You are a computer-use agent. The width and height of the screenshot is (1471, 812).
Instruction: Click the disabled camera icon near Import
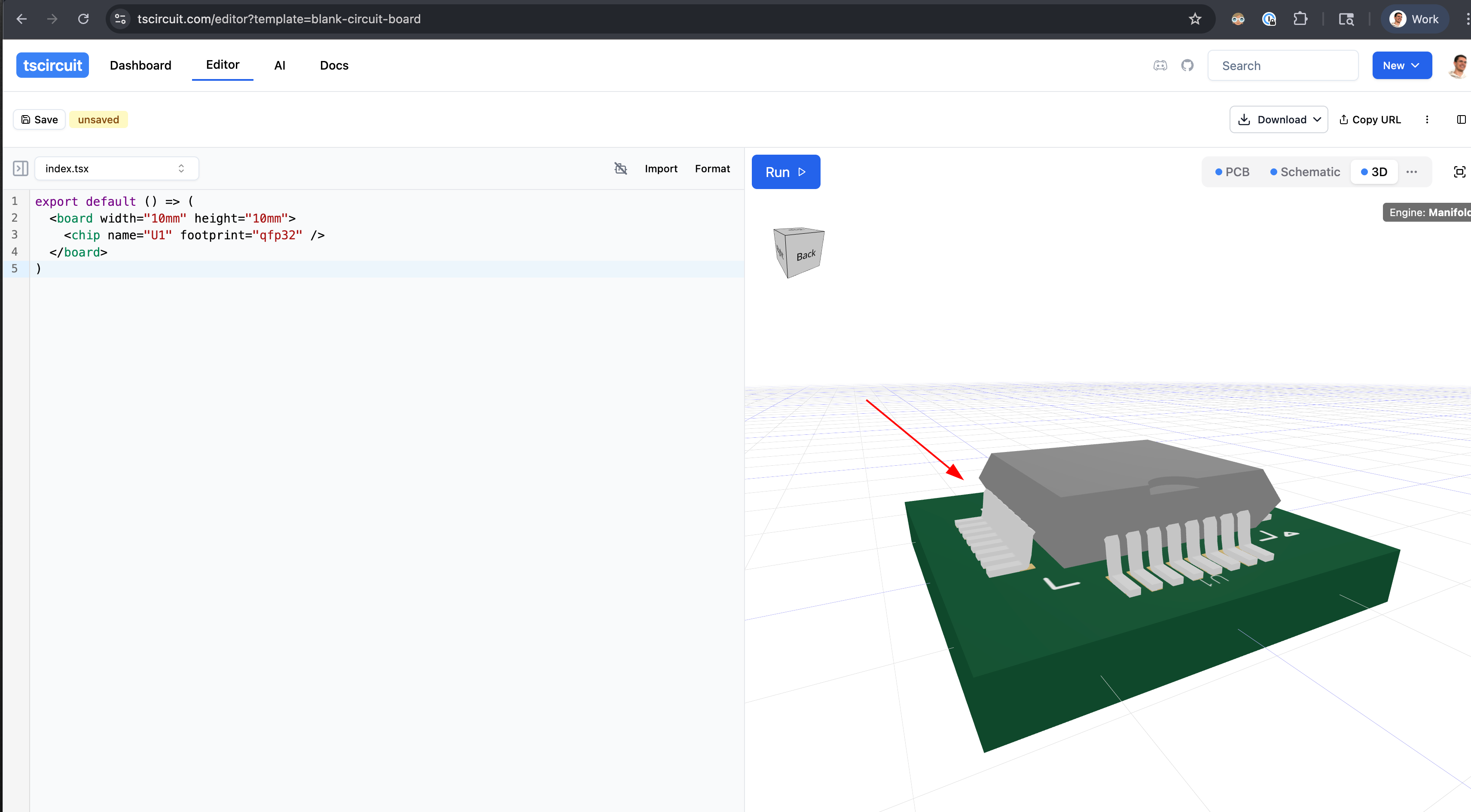click(620, 168)
